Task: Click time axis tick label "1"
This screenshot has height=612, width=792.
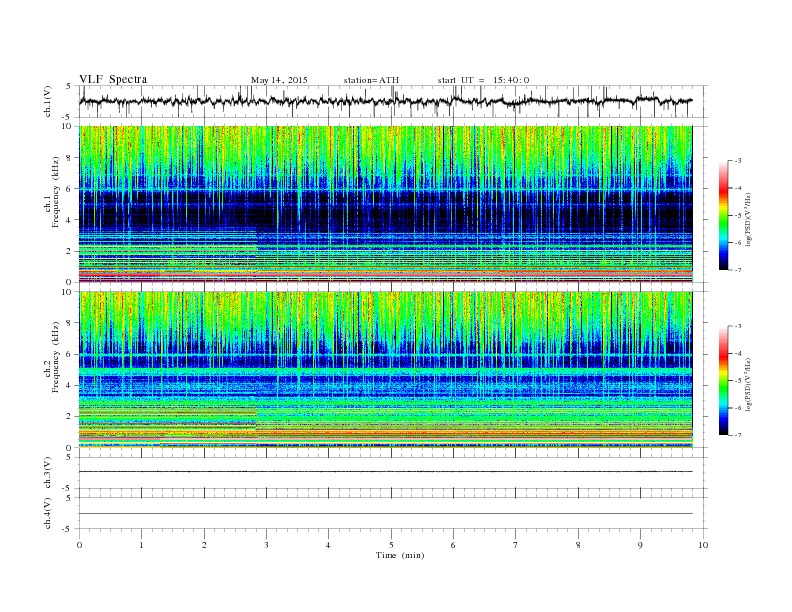Action: point(141,545)
